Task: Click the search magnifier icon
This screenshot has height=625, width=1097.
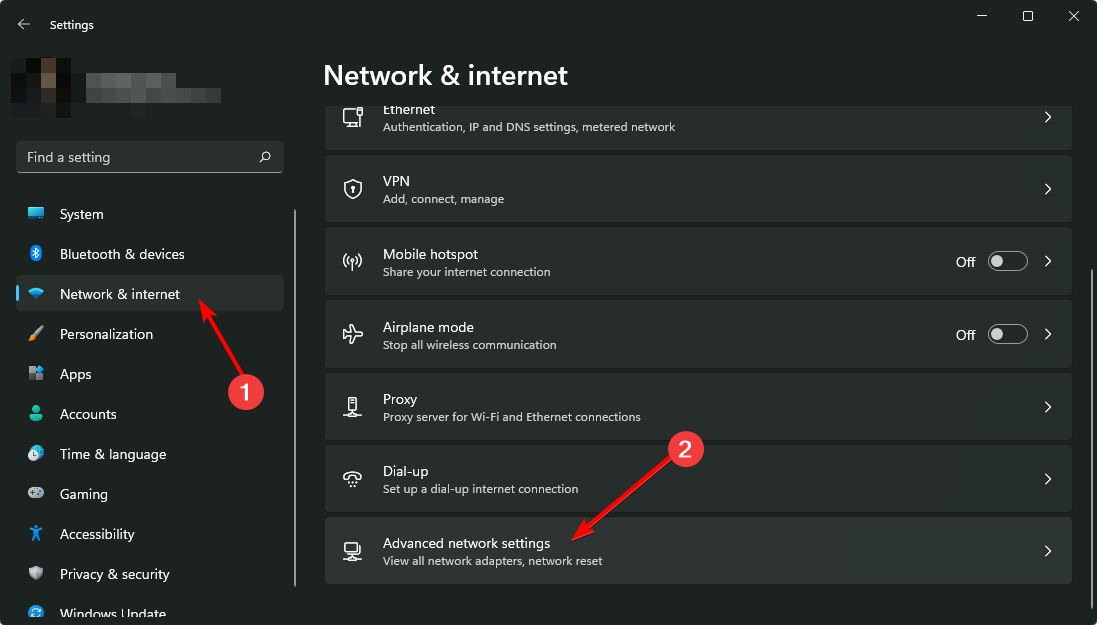Action: [x=265, y=157]
